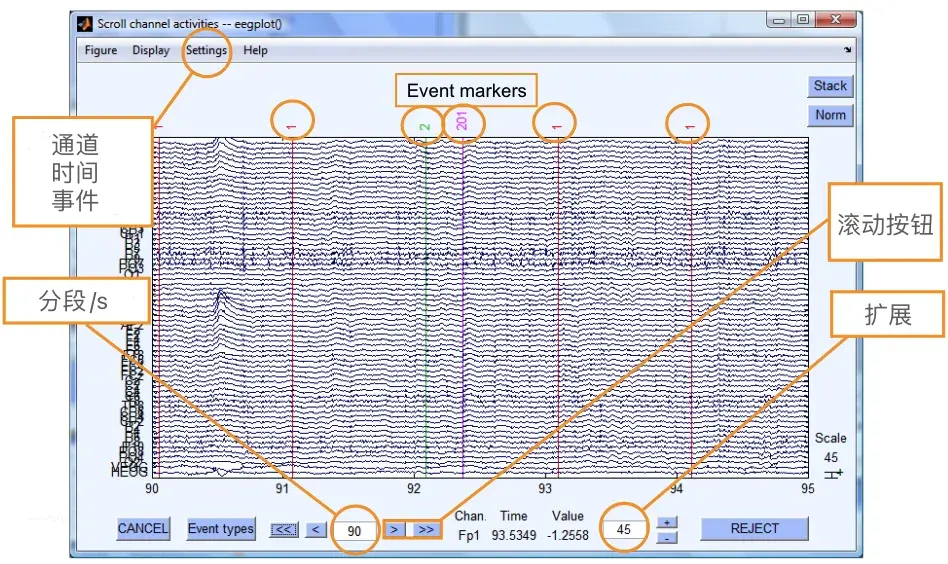Open the Event types legend

221,529
